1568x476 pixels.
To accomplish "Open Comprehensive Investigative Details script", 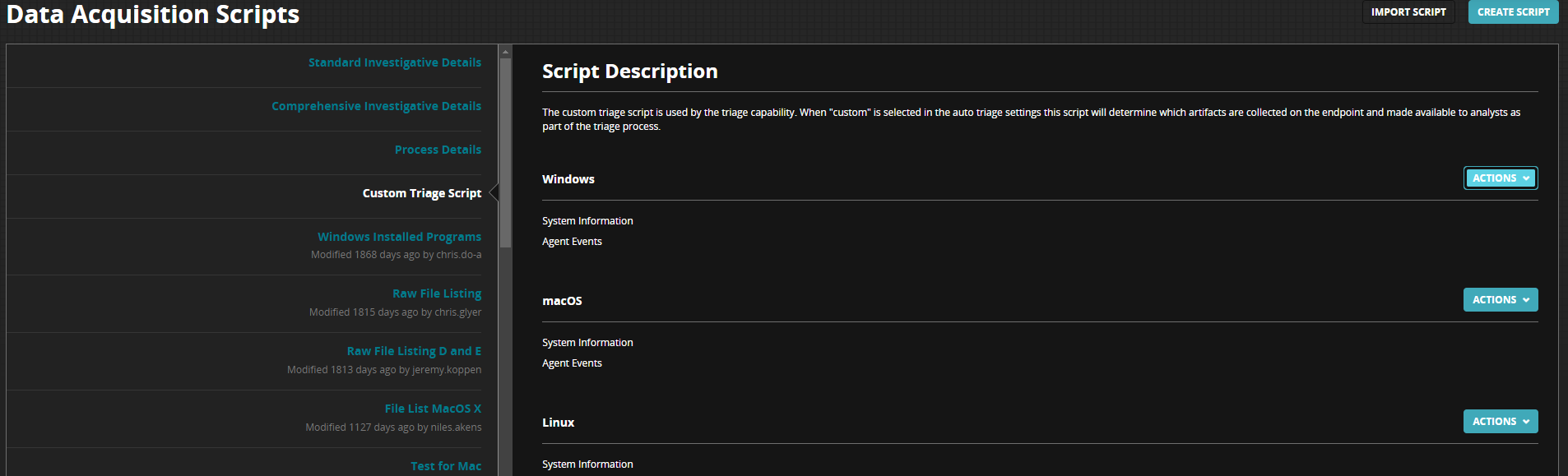I will 377,106.
